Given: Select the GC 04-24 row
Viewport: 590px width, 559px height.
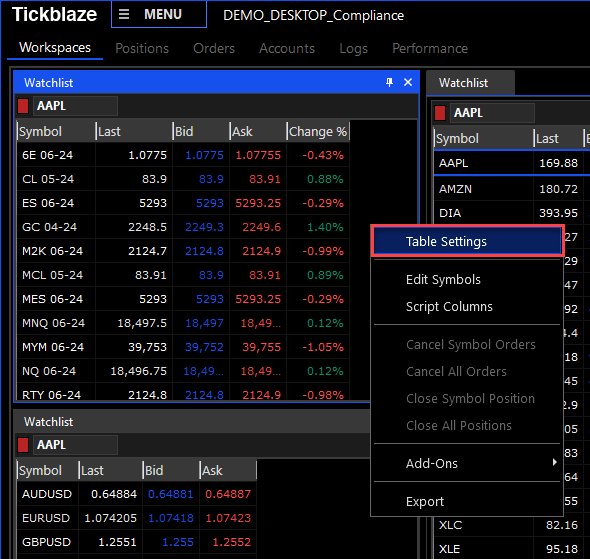Looking at the screenshot, I should 183,227.
